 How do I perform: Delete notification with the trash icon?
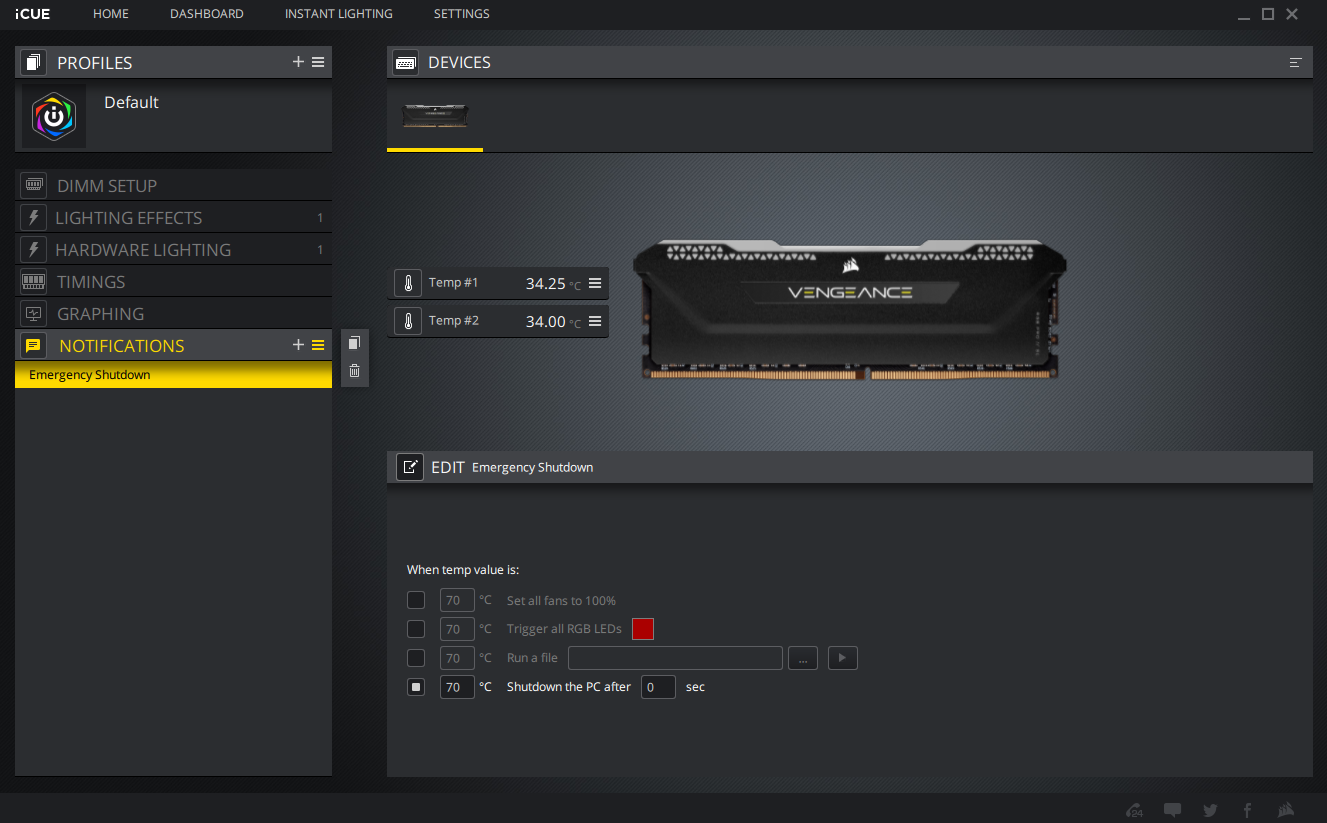coord(354,371)
